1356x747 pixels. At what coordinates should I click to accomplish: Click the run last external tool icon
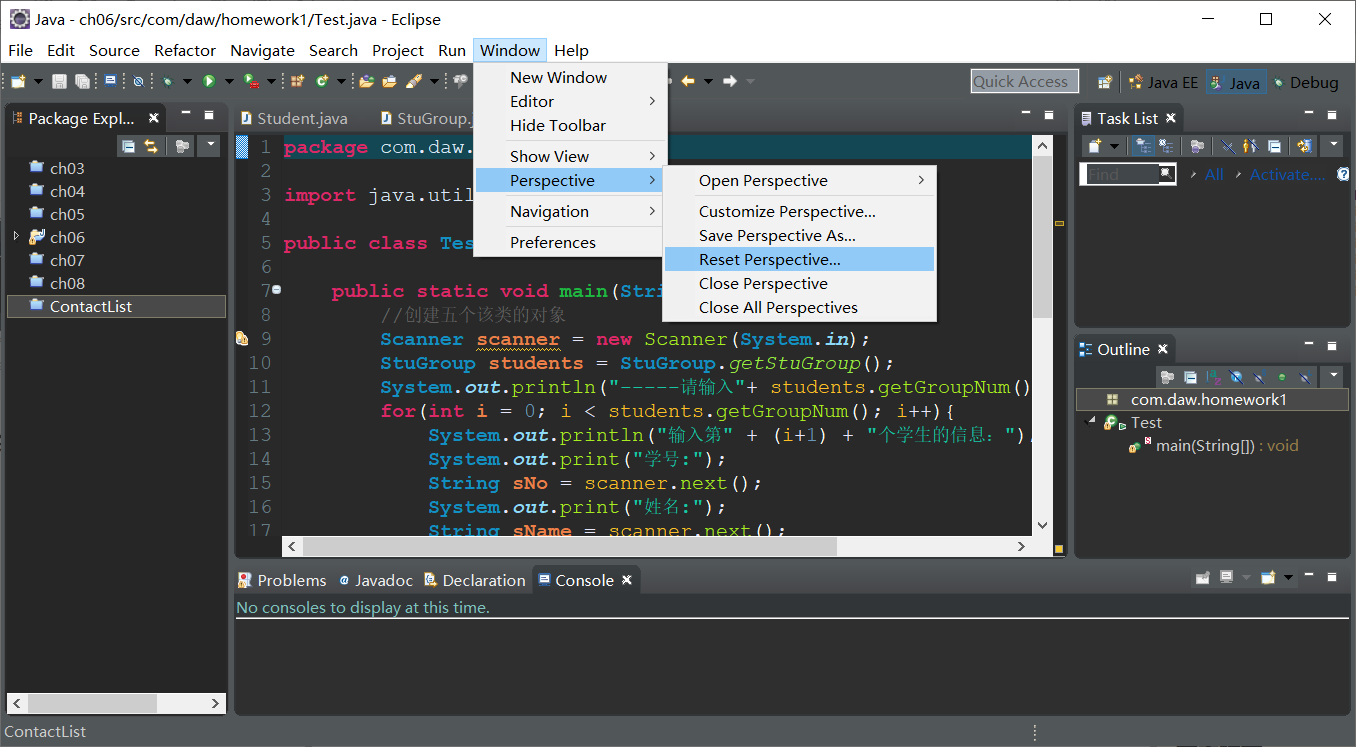(252, 81)
